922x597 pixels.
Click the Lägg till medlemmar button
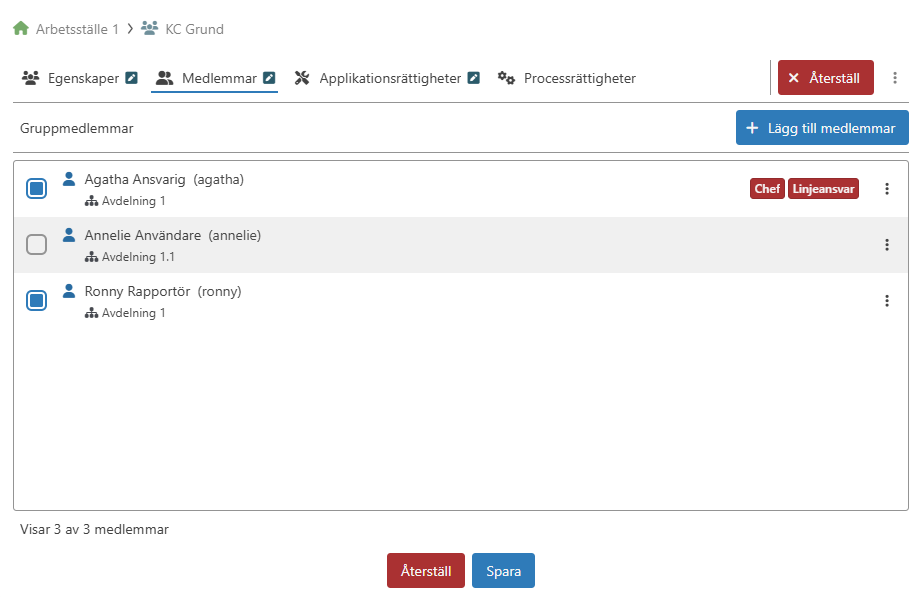[x=822, y=128]
